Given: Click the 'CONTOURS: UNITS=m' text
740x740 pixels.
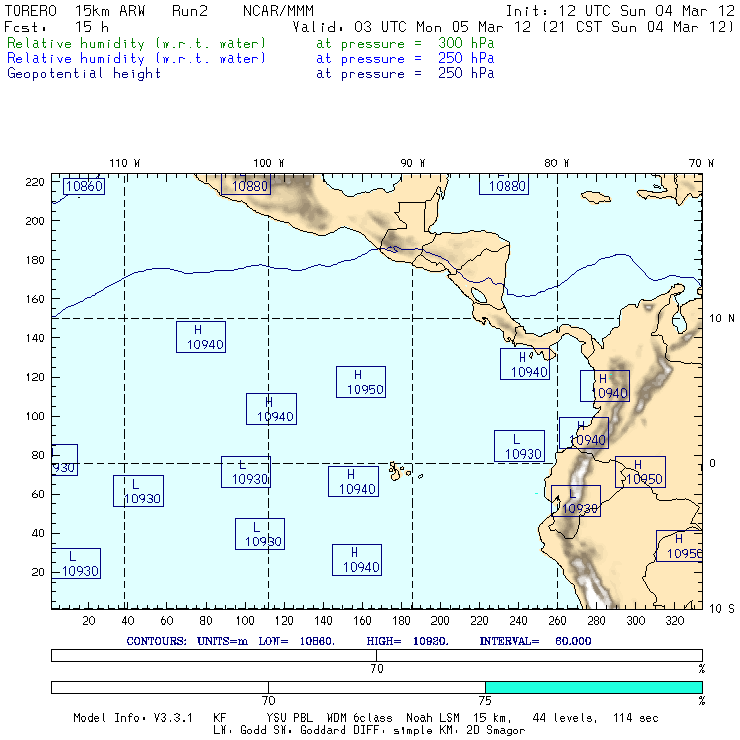Looking at the screenshot, I should point(187,641).
